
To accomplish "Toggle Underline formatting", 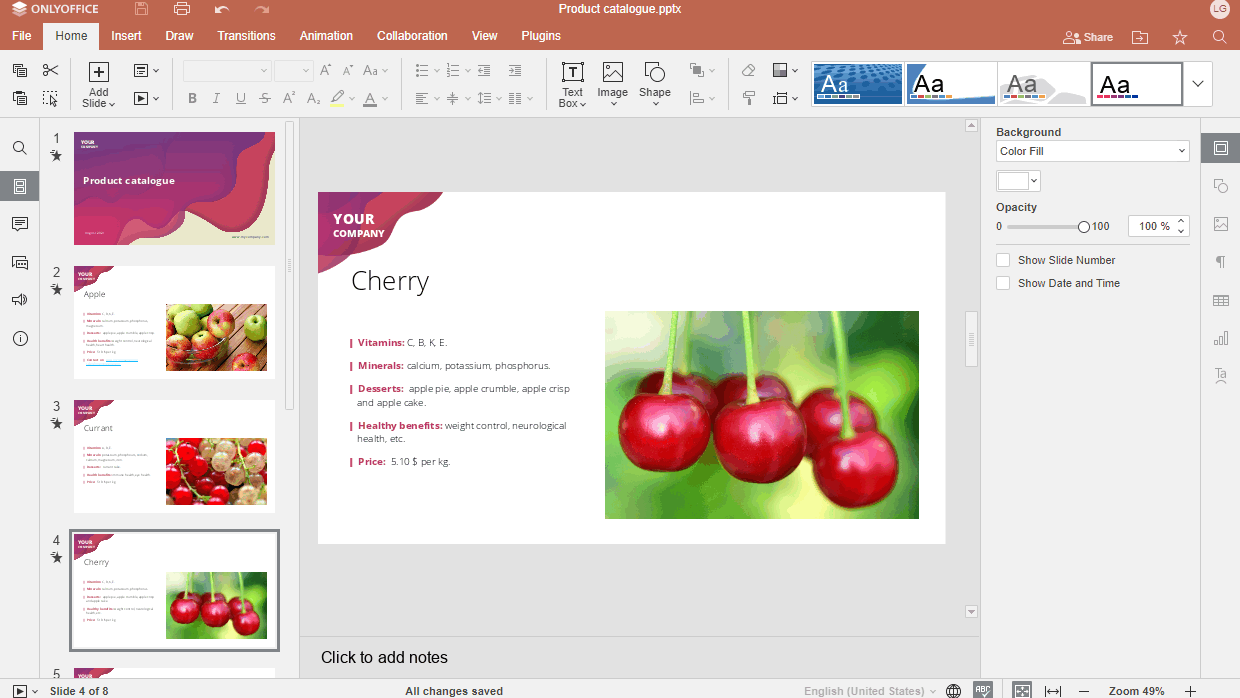I will (x=241, y=98).
